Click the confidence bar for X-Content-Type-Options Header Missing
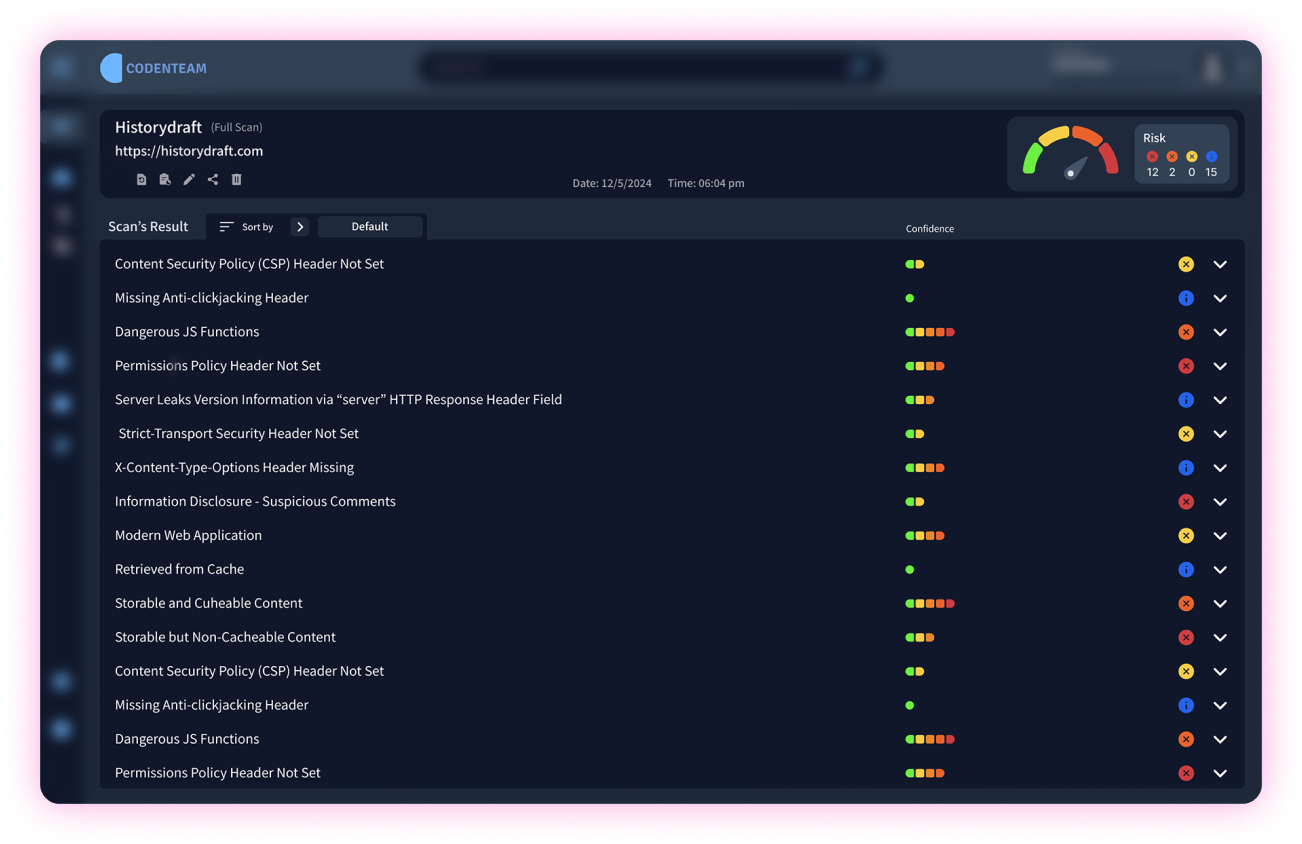1302x844 pixels. pyautogui.click(x=925, y=468)
